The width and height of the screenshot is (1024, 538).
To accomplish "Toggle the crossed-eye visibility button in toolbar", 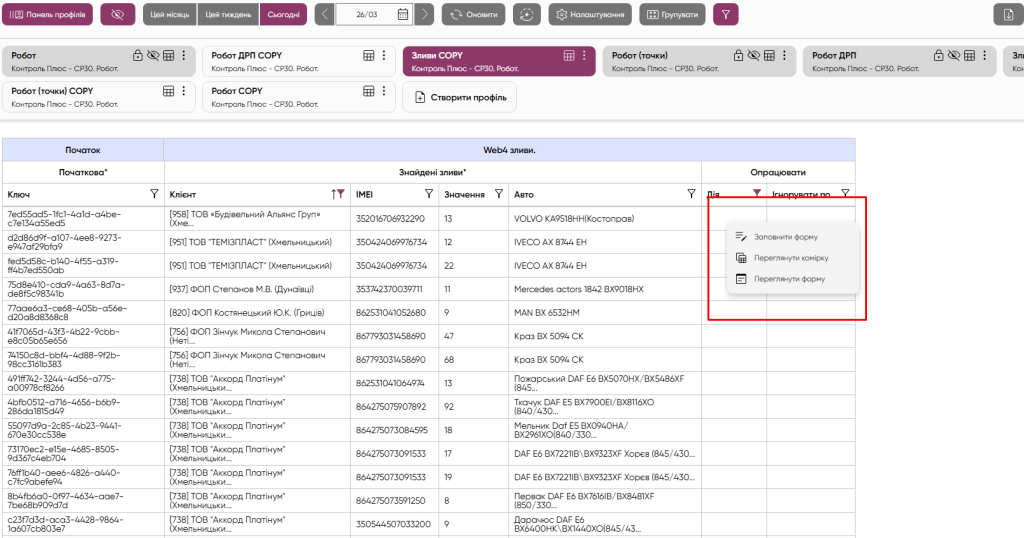I will click(118, 14).
